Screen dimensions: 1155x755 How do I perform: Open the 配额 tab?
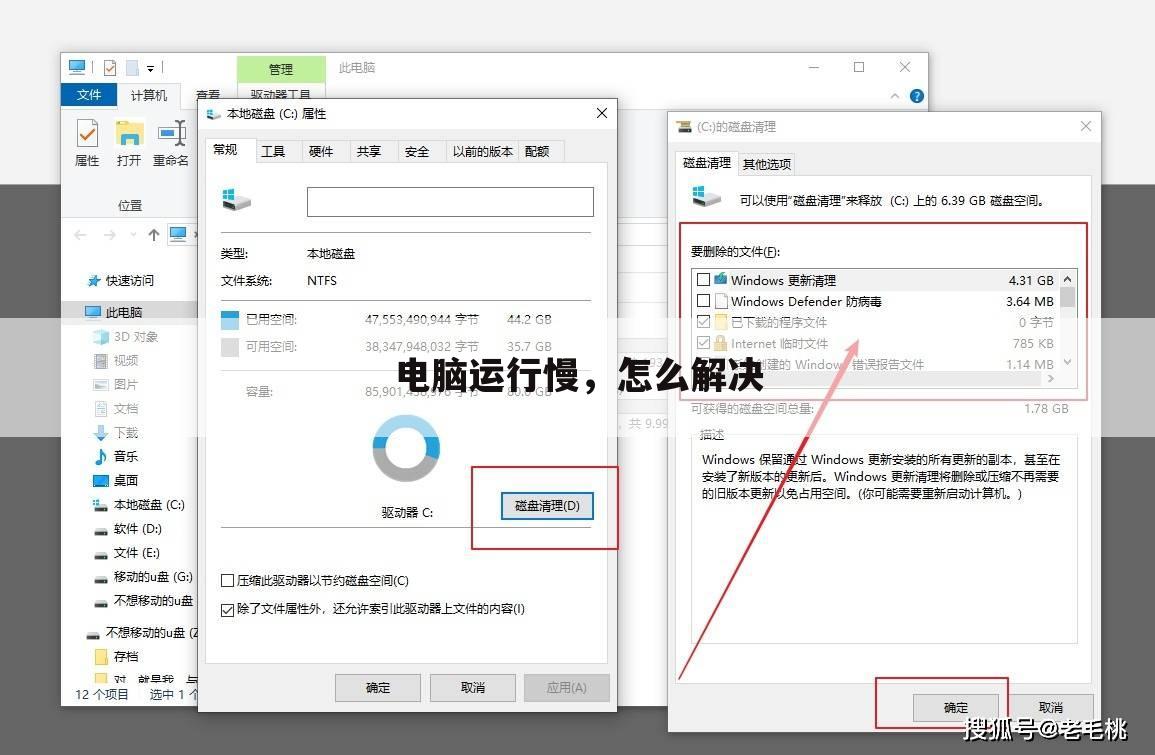pyautogui.click(x=537, y=151)
